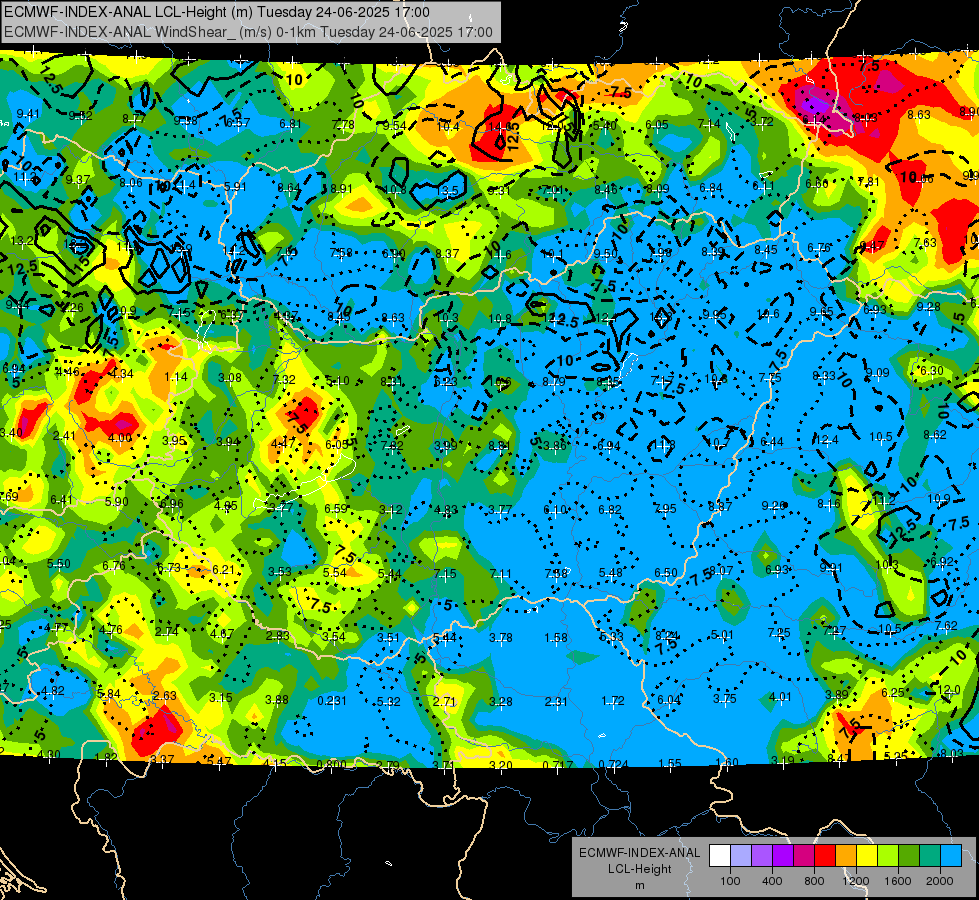The image size is (979, 900).
Task: Click the map value '7.14'
Action: (x=709, y=124)
